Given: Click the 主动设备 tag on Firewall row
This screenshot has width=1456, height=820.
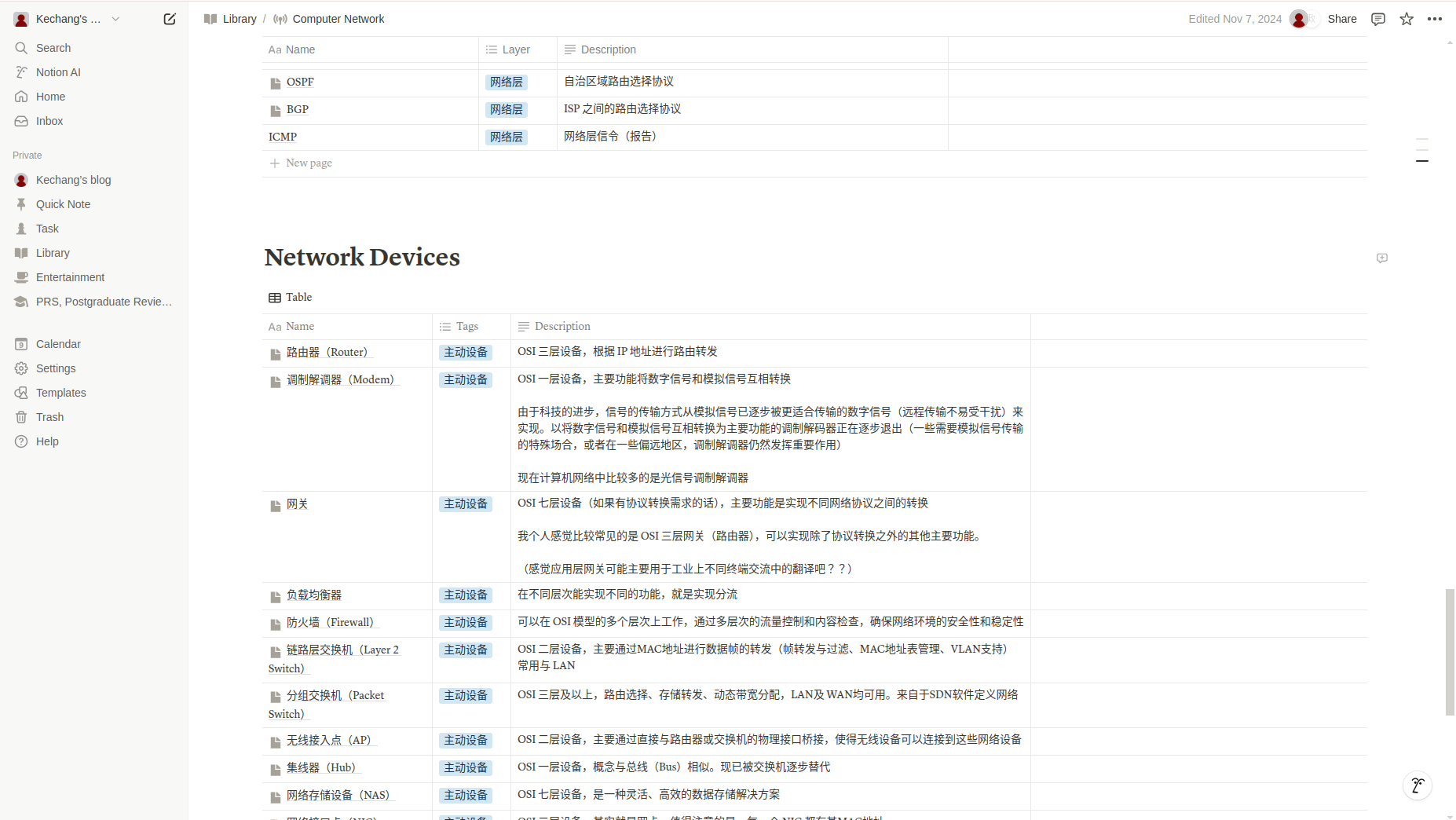Looking at the screenshot, I should pos(466,623).
